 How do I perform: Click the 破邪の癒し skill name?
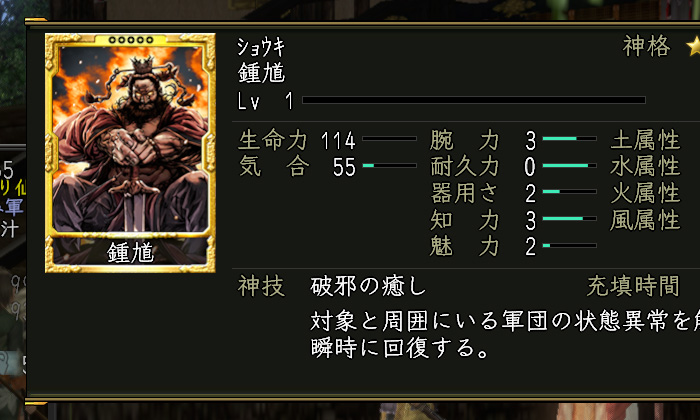coord(368,286)
